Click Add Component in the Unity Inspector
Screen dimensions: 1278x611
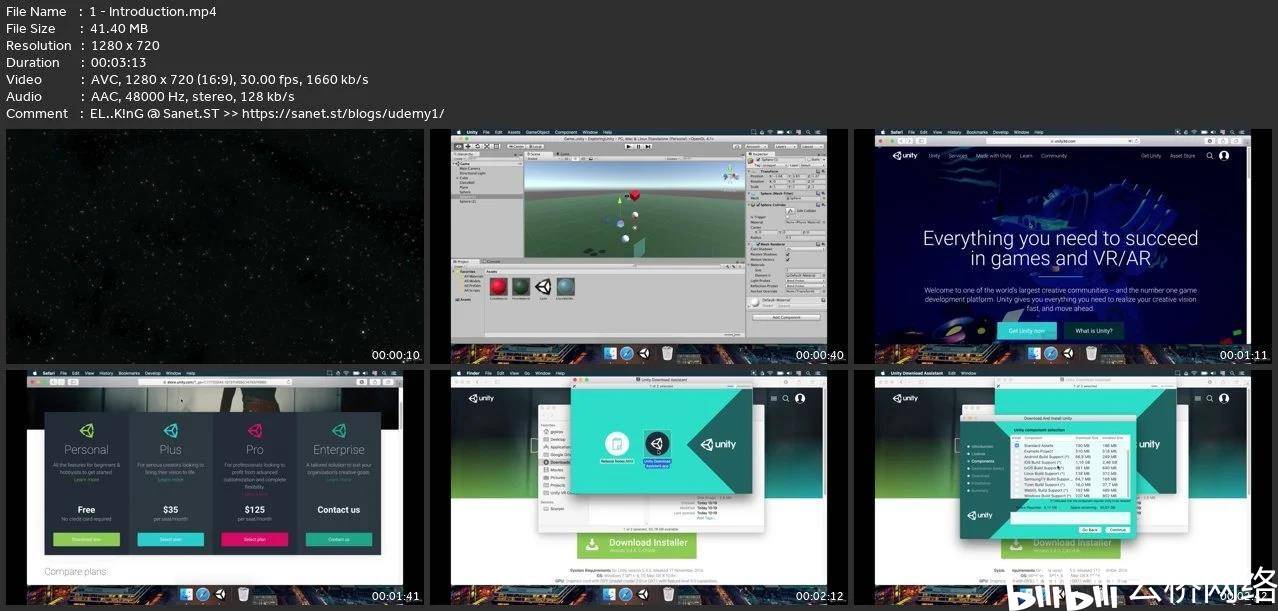(x=786, y=317)
